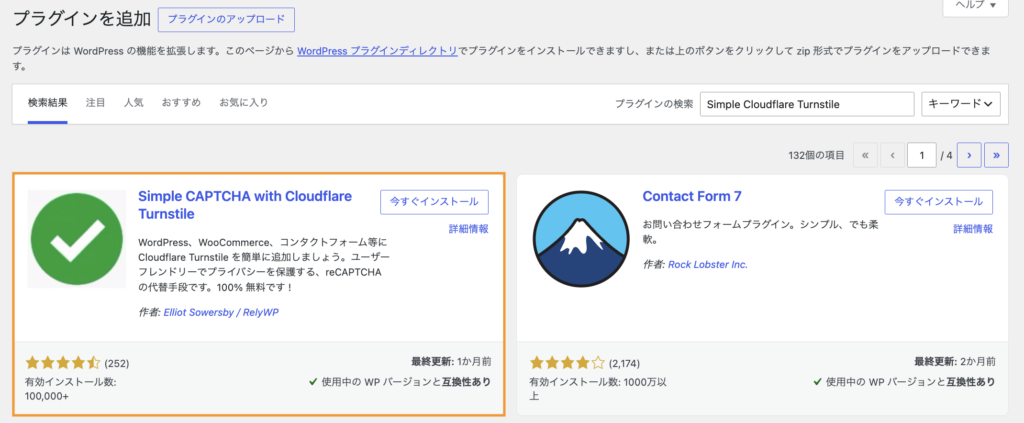Open WordPress プラグインディレクトリ link
The height and width of the screenshot is (423, 1024).
point(377,51)
